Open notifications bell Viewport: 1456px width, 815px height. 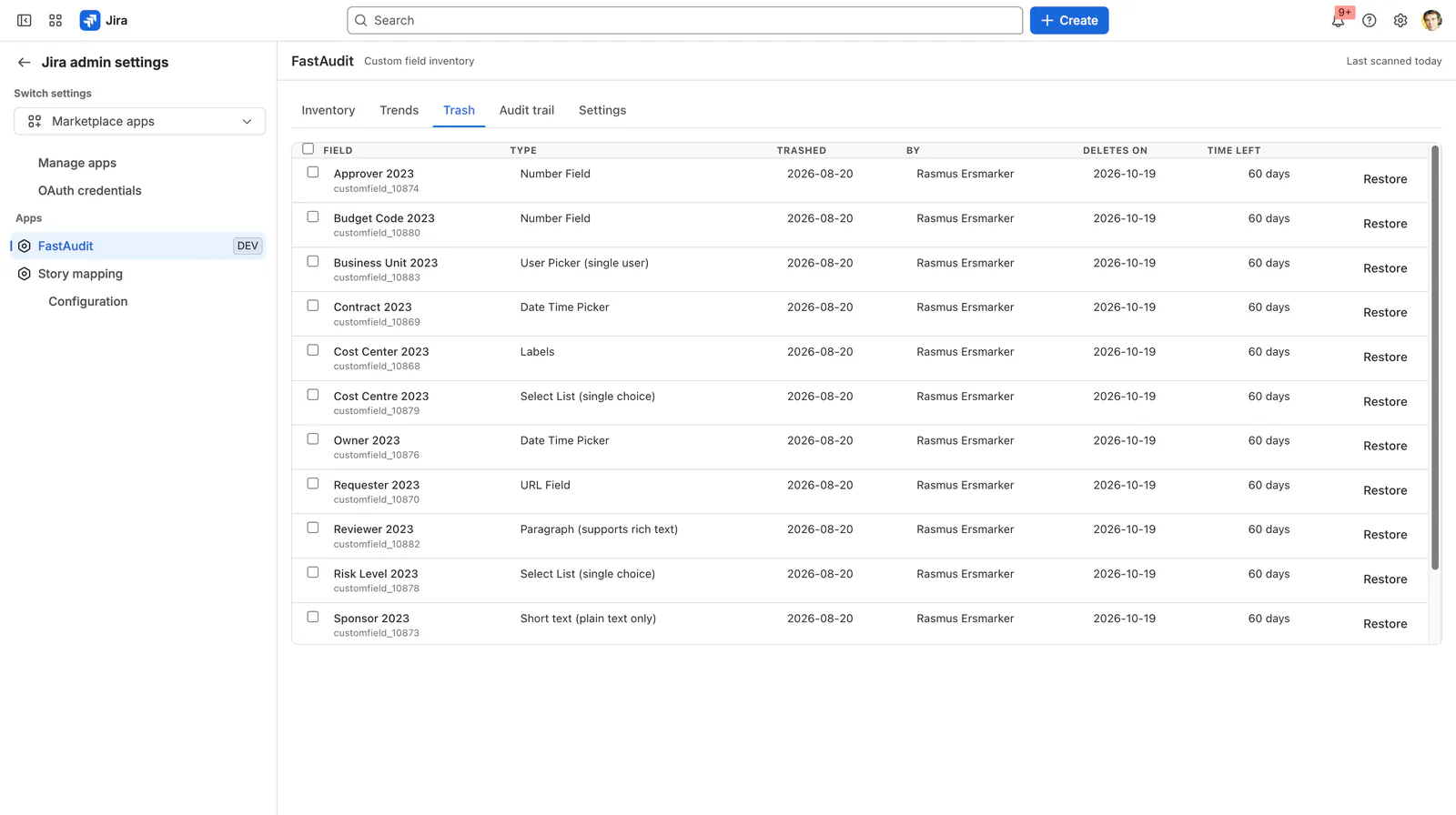[x=1338, y=20]
